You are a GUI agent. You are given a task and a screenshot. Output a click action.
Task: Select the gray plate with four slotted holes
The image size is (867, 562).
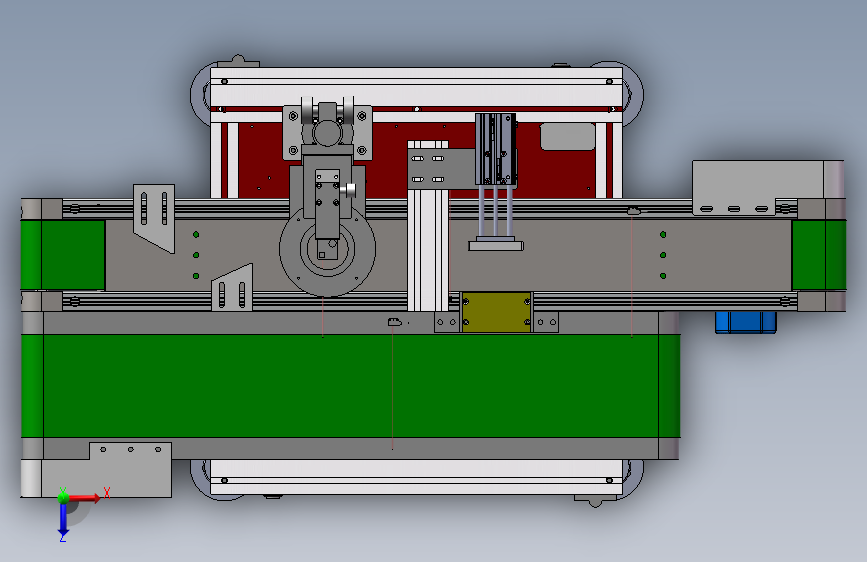pyautogui.click(x=441, y=169)
